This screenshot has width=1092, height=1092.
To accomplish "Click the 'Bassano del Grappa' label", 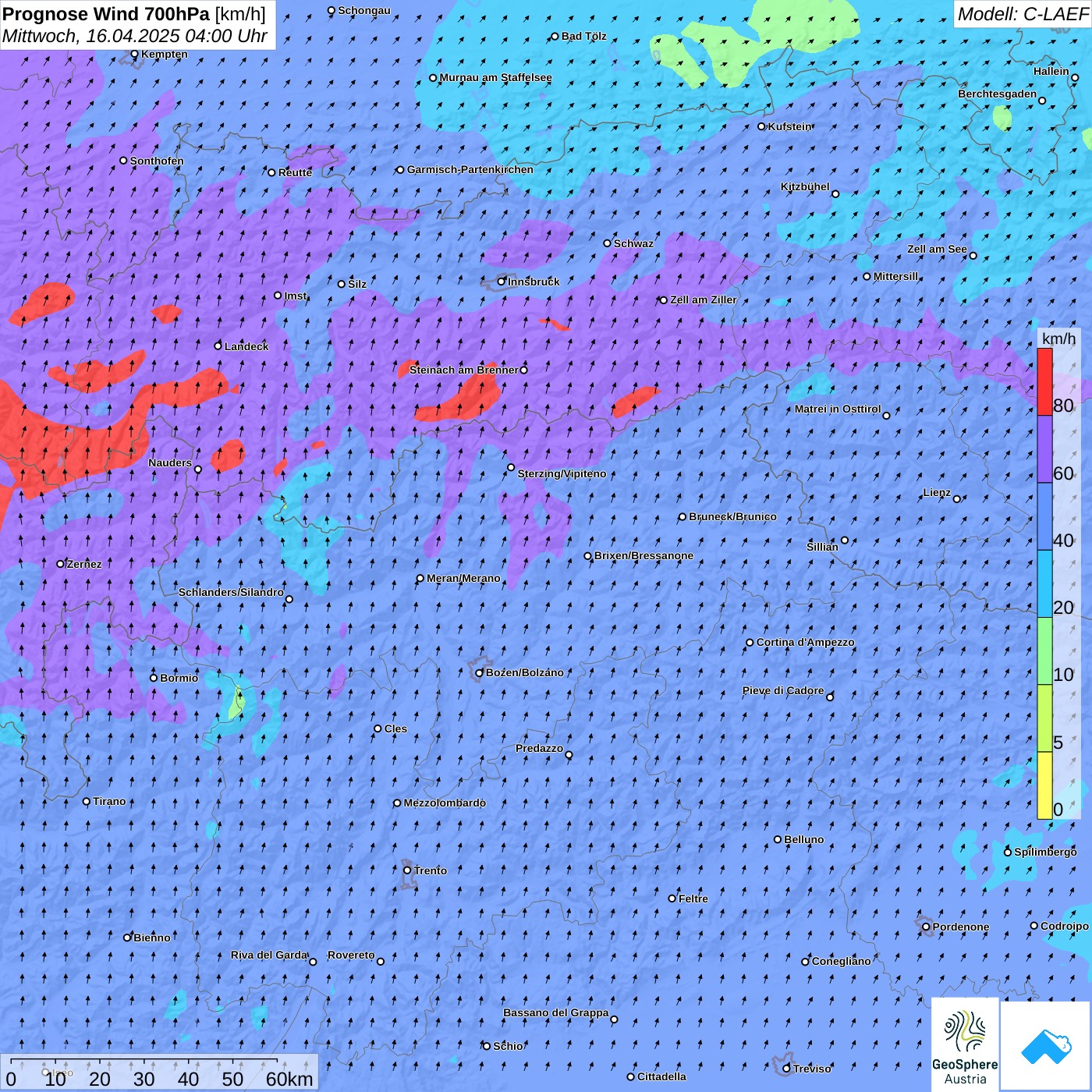I will point(556,1012).
